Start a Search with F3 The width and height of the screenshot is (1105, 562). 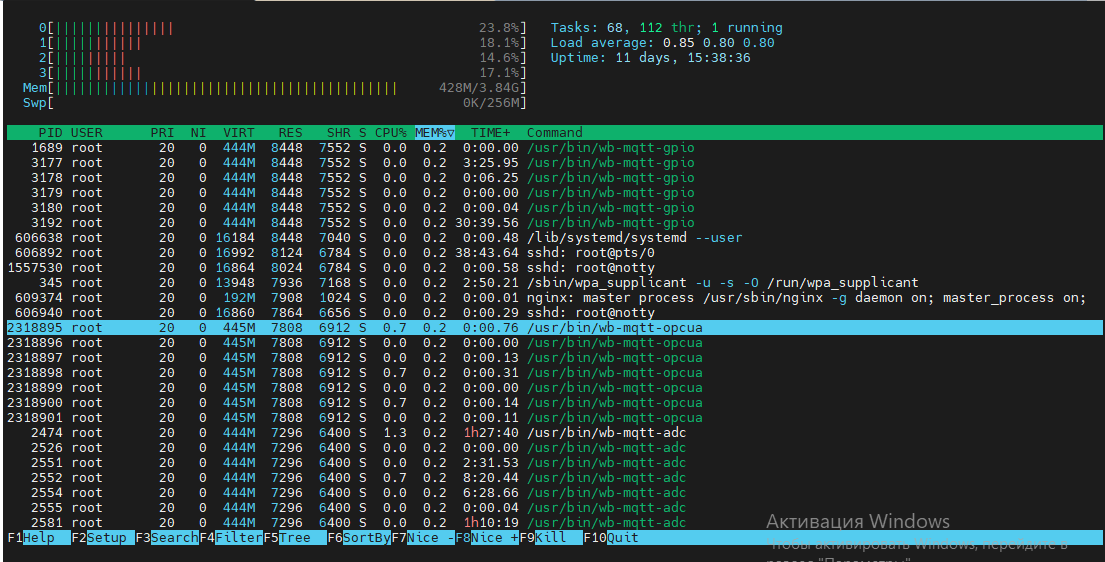point(167,537)
